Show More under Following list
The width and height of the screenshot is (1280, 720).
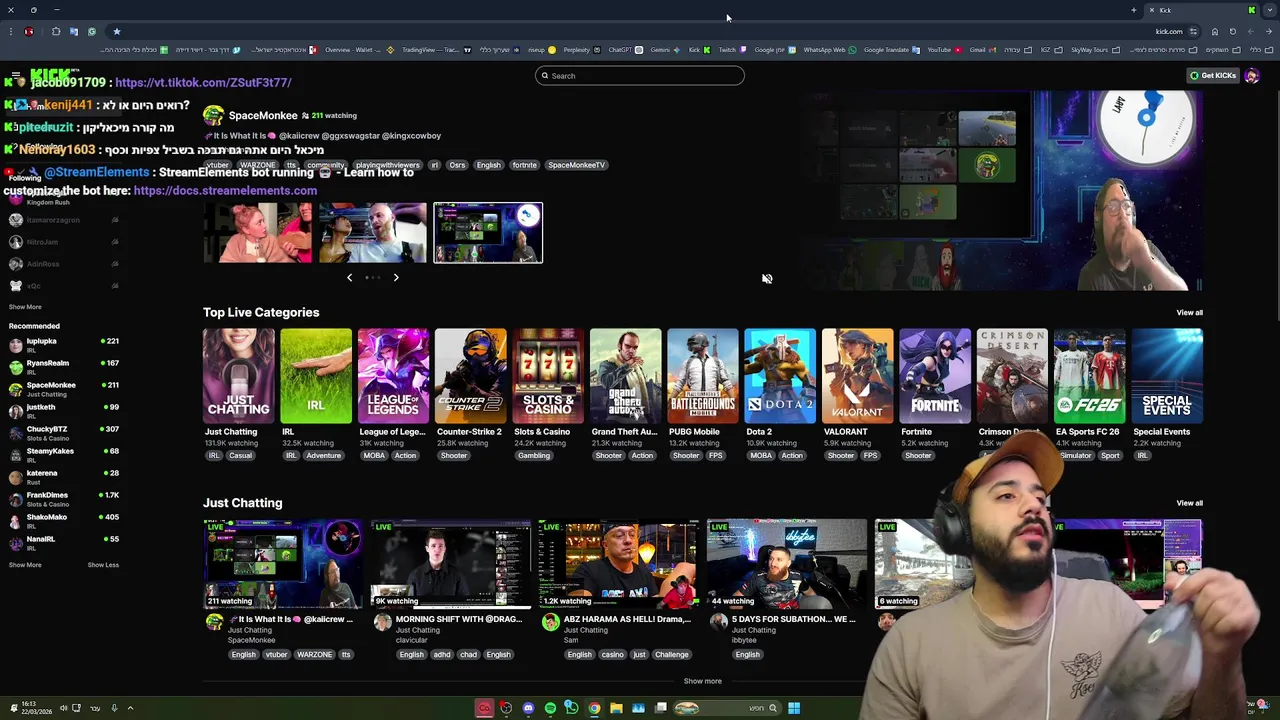click(25, 307)
